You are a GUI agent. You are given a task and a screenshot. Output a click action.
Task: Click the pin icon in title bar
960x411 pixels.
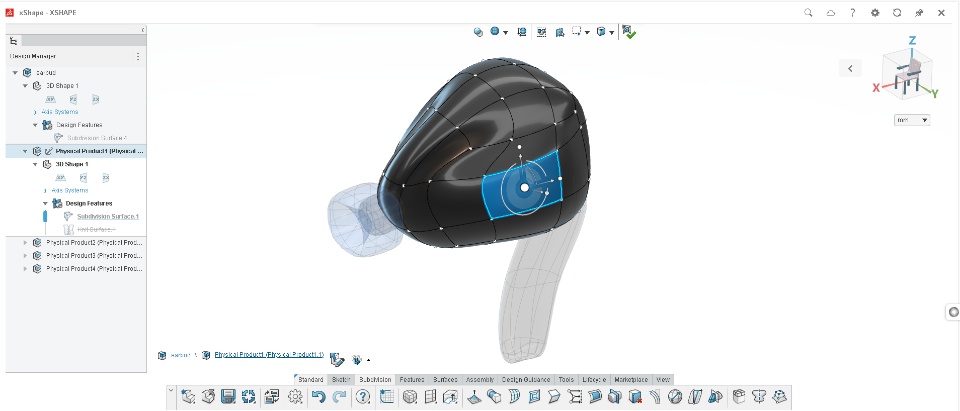pyautogui.click(x=919, y=12)
